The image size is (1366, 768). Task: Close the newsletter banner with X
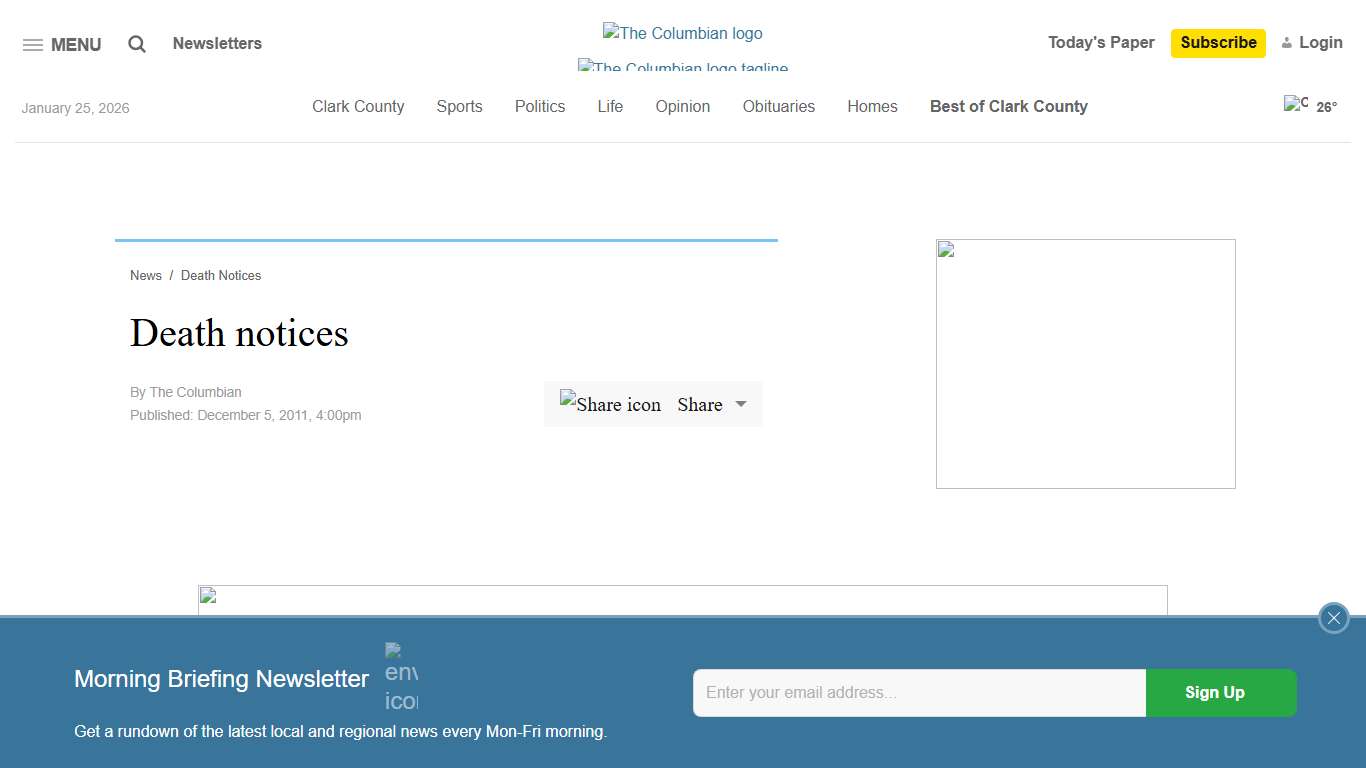click(x=1333, y=618)
